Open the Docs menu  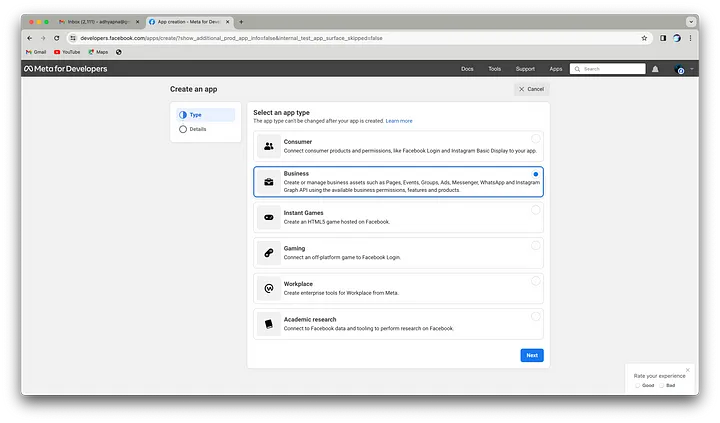click(467, 69)
